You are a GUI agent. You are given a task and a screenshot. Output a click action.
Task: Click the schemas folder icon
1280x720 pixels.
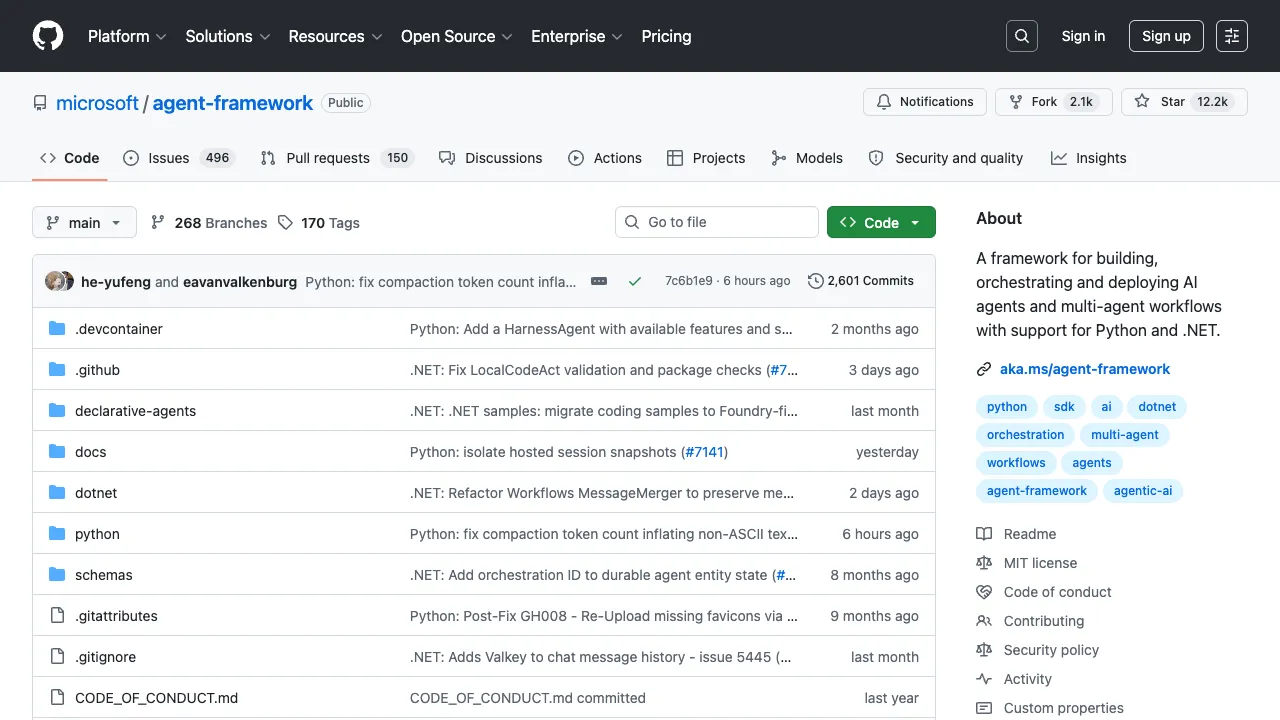[x=57, y=575]
